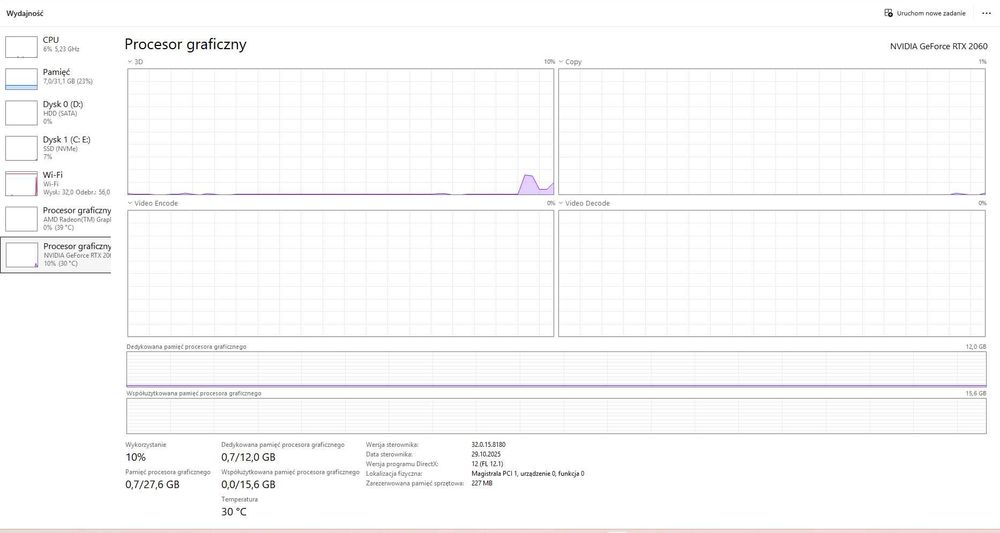Select the Pamięć memory entry
This screenshot has width=1000, height=533.
[x=56, y=78]
